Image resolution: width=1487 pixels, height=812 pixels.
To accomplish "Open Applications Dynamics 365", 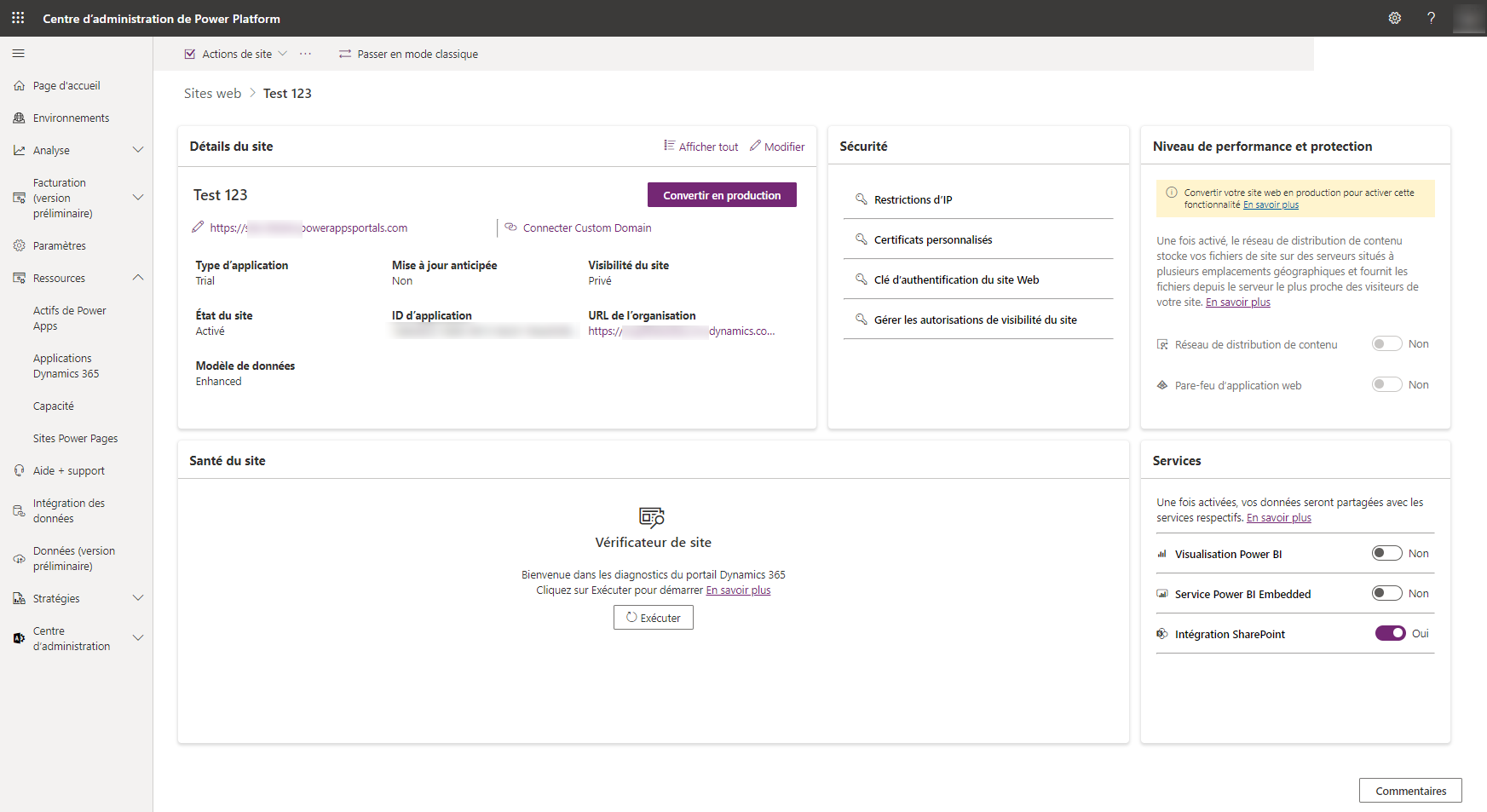I will pyautogui.click(x=66, y=366).
